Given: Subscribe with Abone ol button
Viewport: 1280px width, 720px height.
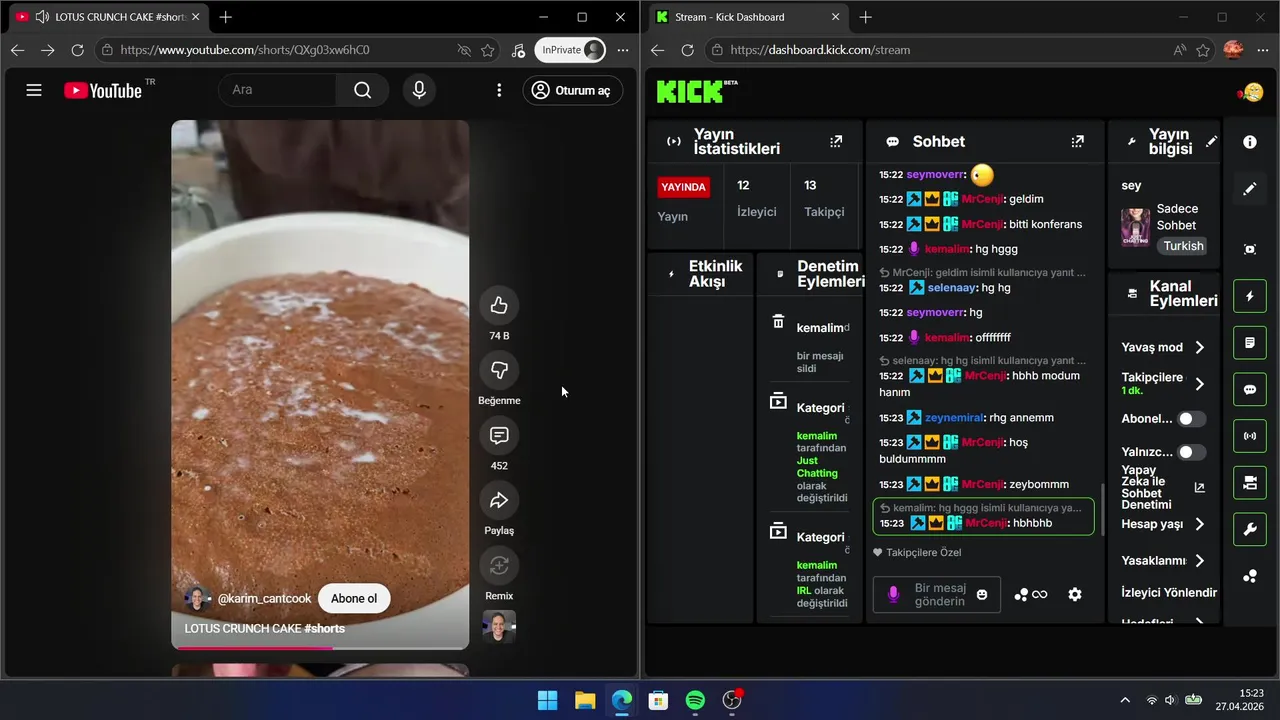Looking at the screenshot, I should pyautogui.click(x=354, y=599).
